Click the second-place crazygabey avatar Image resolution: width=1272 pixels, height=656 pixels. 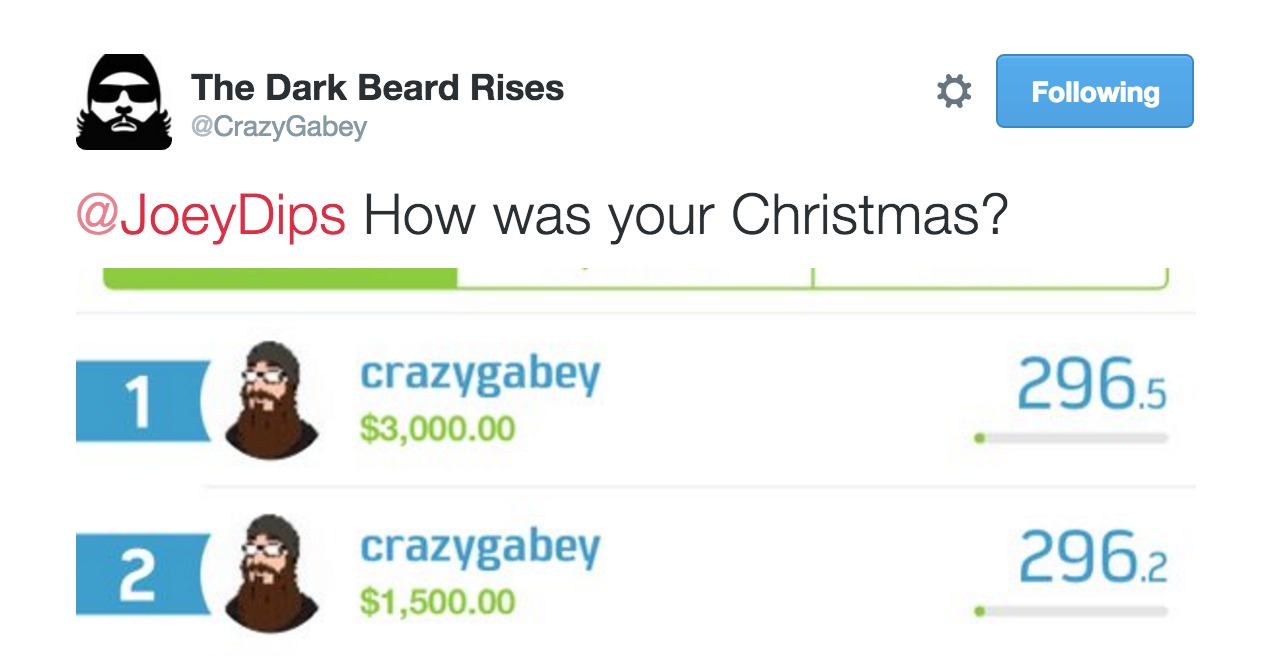pyautogui.click(x=270, y=573)
